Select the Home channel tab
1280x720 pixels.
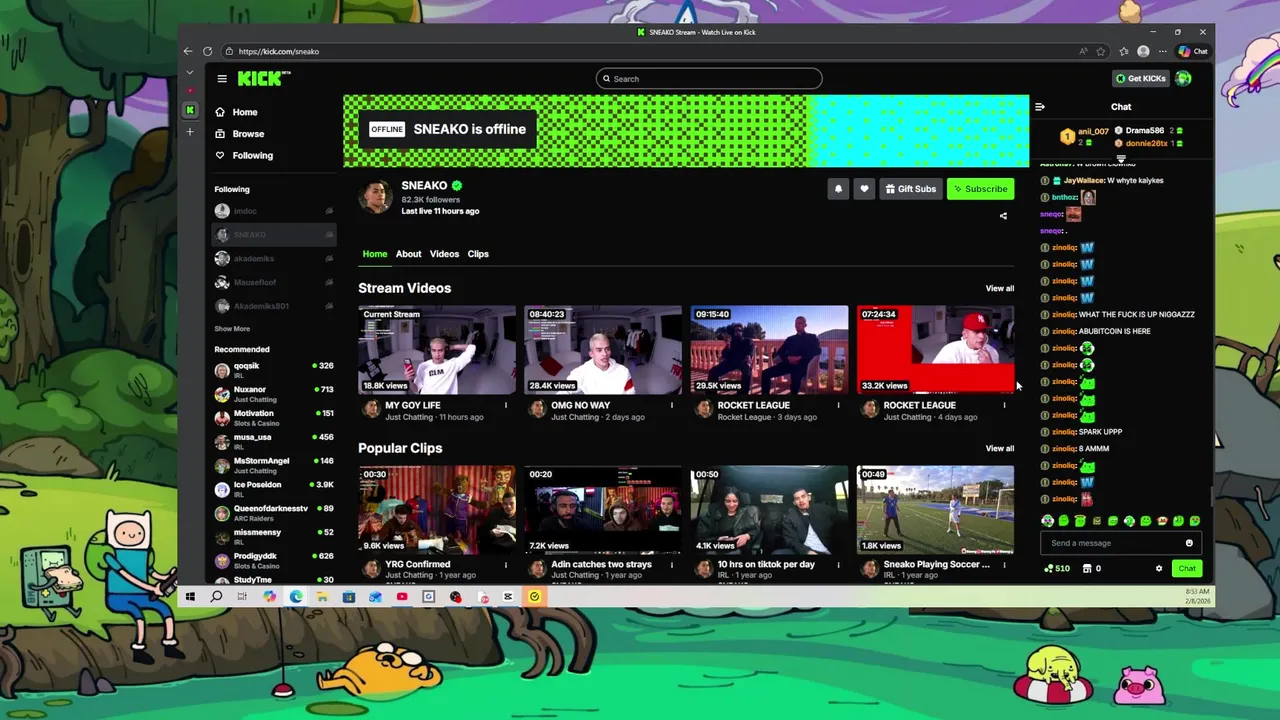coord(375,254)
